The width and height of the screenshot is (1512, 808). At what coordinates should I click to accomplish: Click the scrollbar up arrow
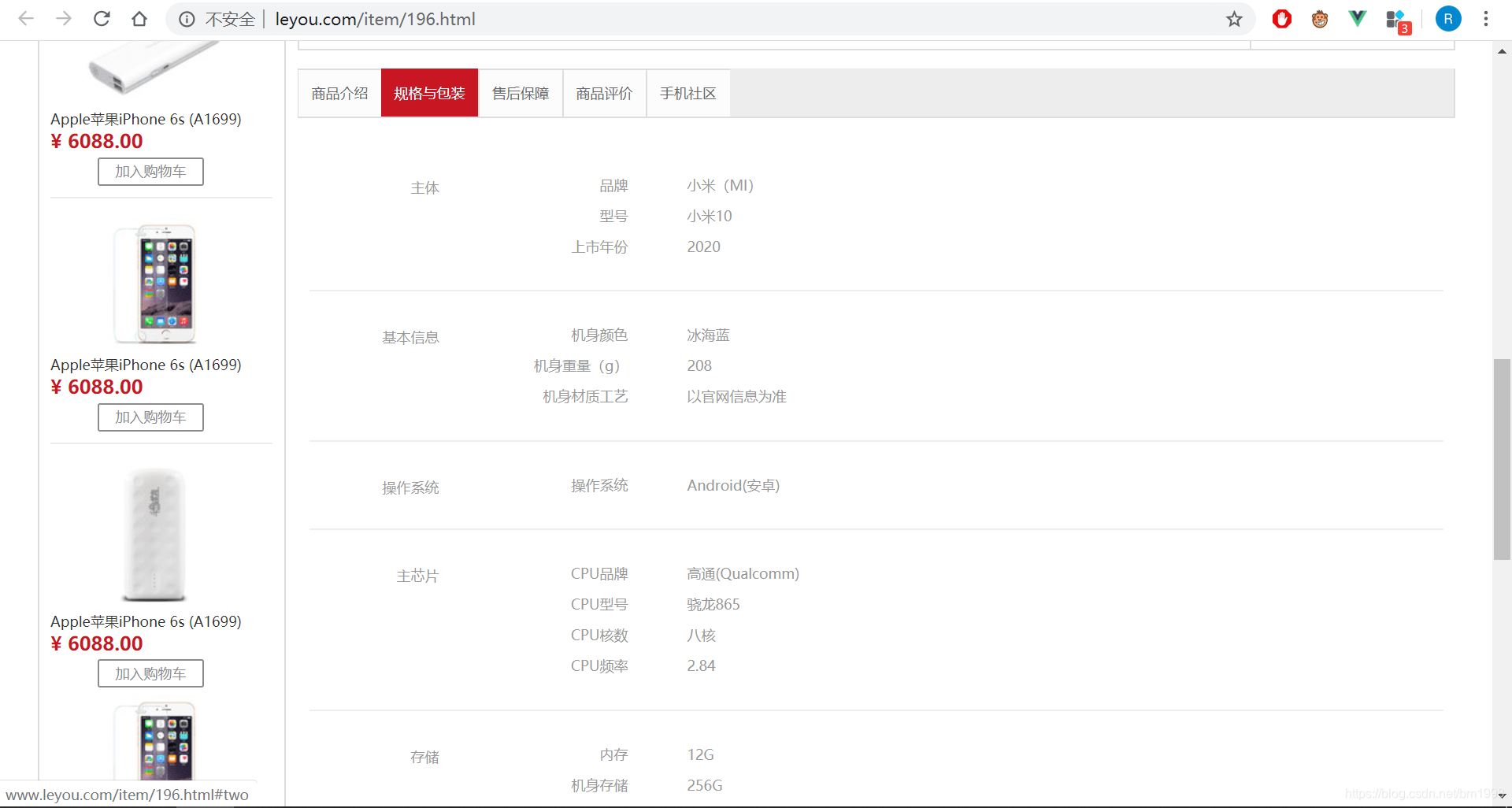(x=1502, y=51)
